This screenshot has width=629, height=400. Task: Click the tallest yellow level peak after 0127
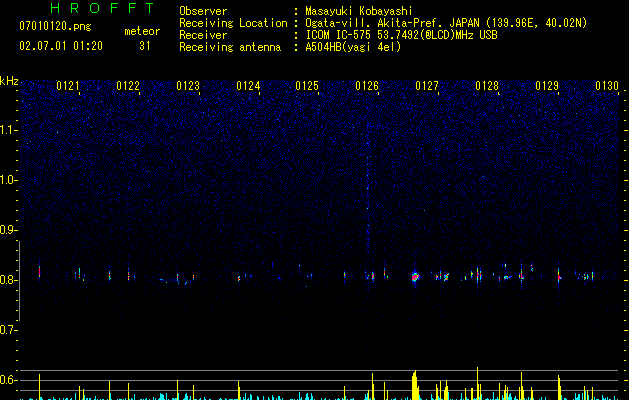tap(477, 383)
